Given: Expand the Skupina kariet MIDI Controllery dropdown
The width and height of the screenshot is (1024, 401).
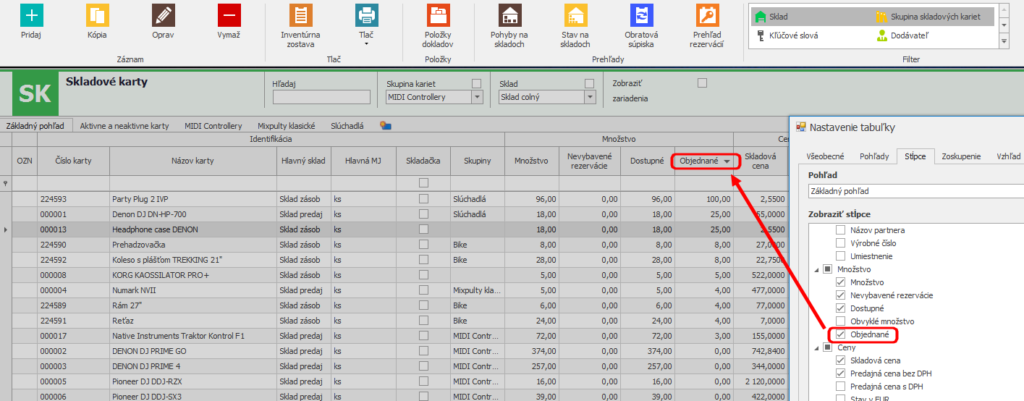Looking at the screenshot, I should (477, 97).
